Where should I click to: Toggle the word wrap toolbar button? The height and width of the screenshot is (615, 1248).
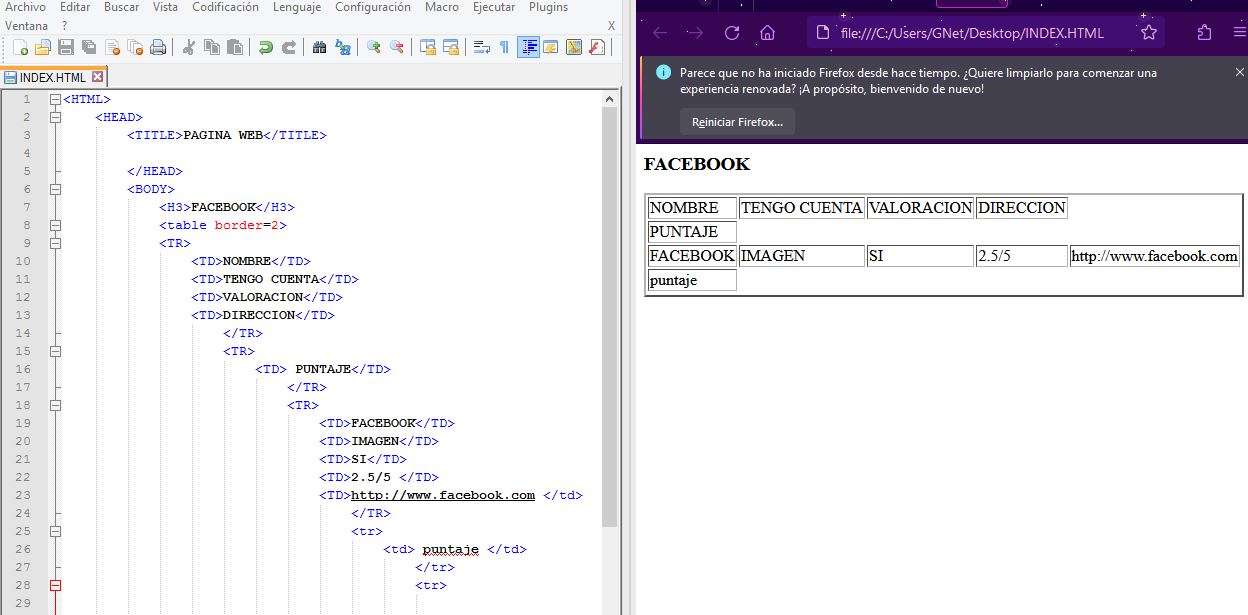coord(481,47)
